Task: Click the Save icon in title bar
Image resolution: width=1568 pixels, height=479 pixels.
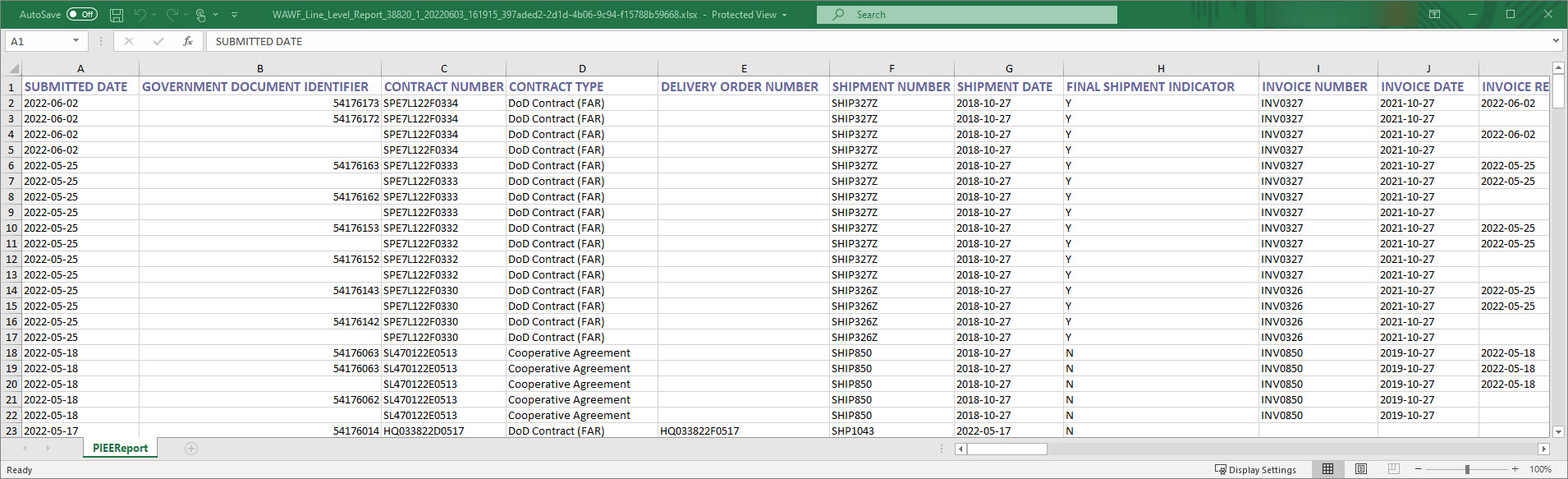Action: point(117,15)
